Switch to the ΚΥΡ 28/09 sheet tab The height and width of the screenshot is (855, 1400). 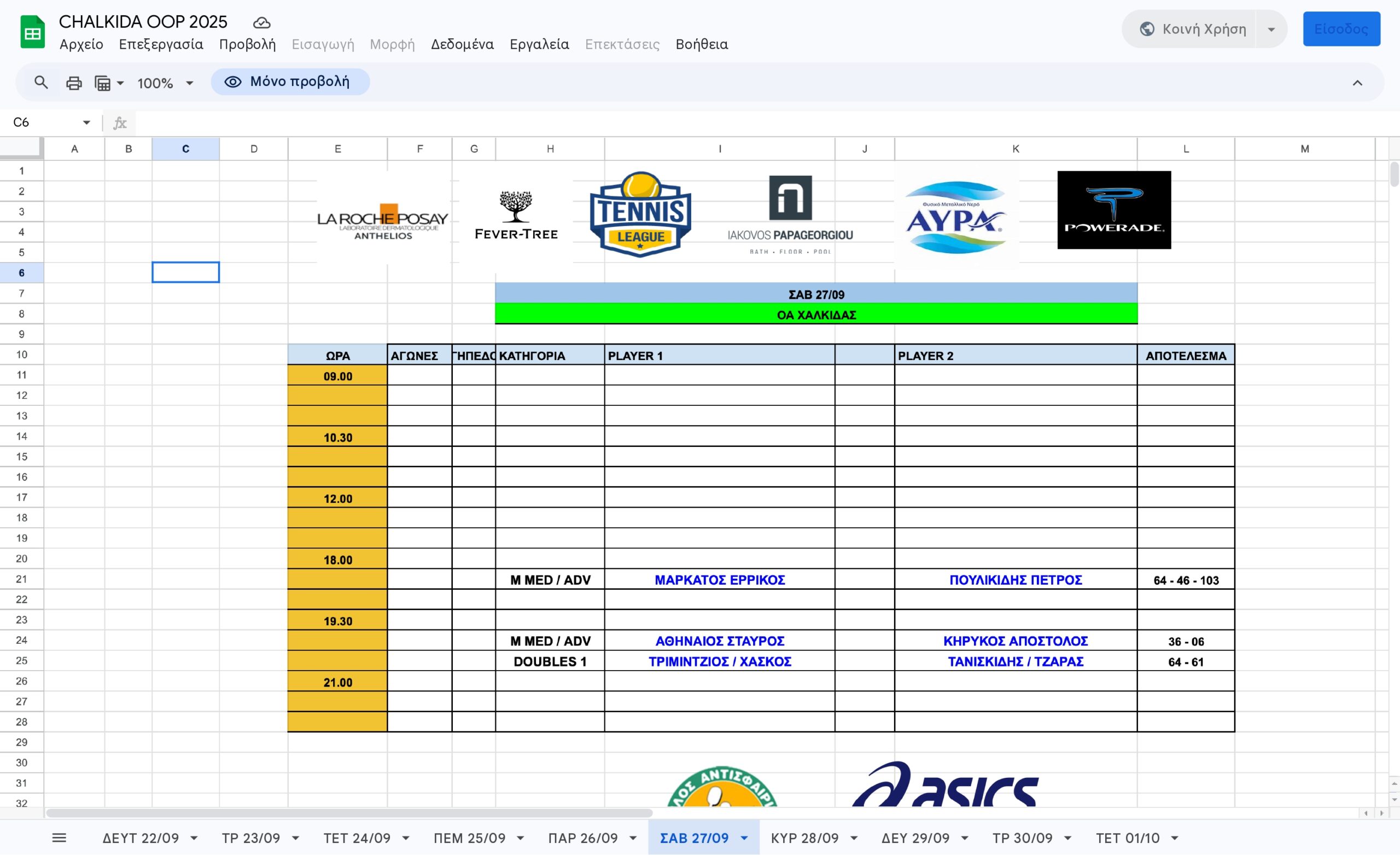point(804,838)
